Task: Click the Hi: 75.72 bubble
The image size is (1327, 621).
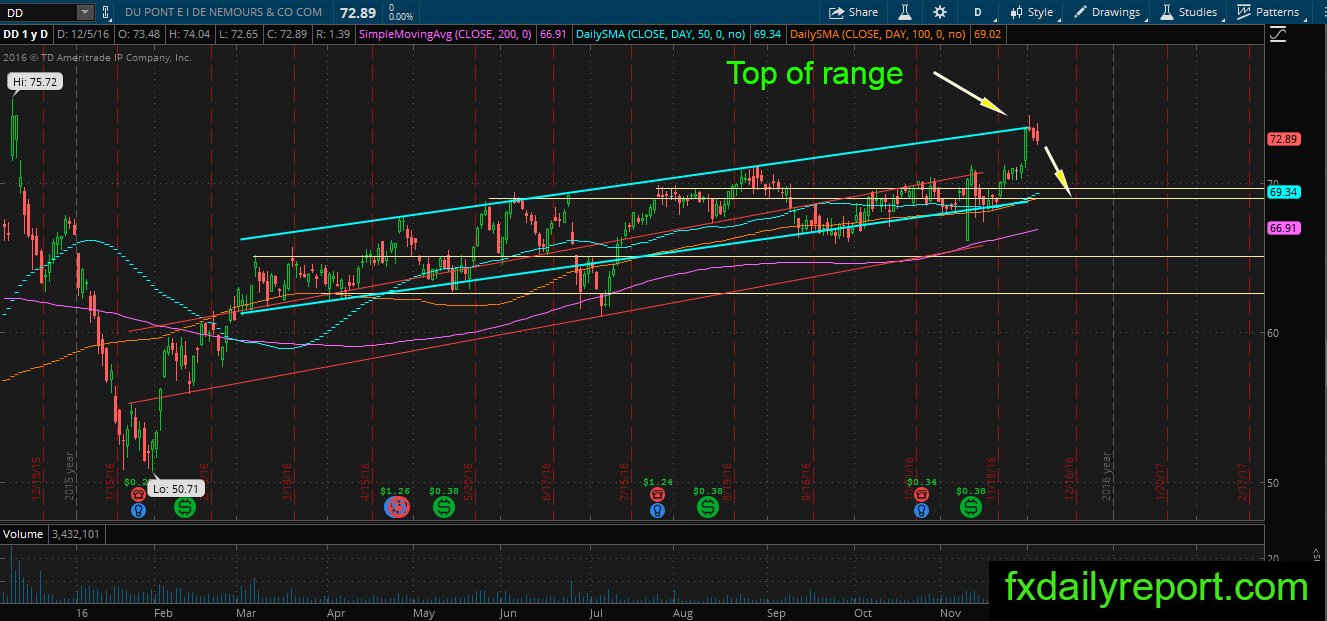Action: click(37, 83)
